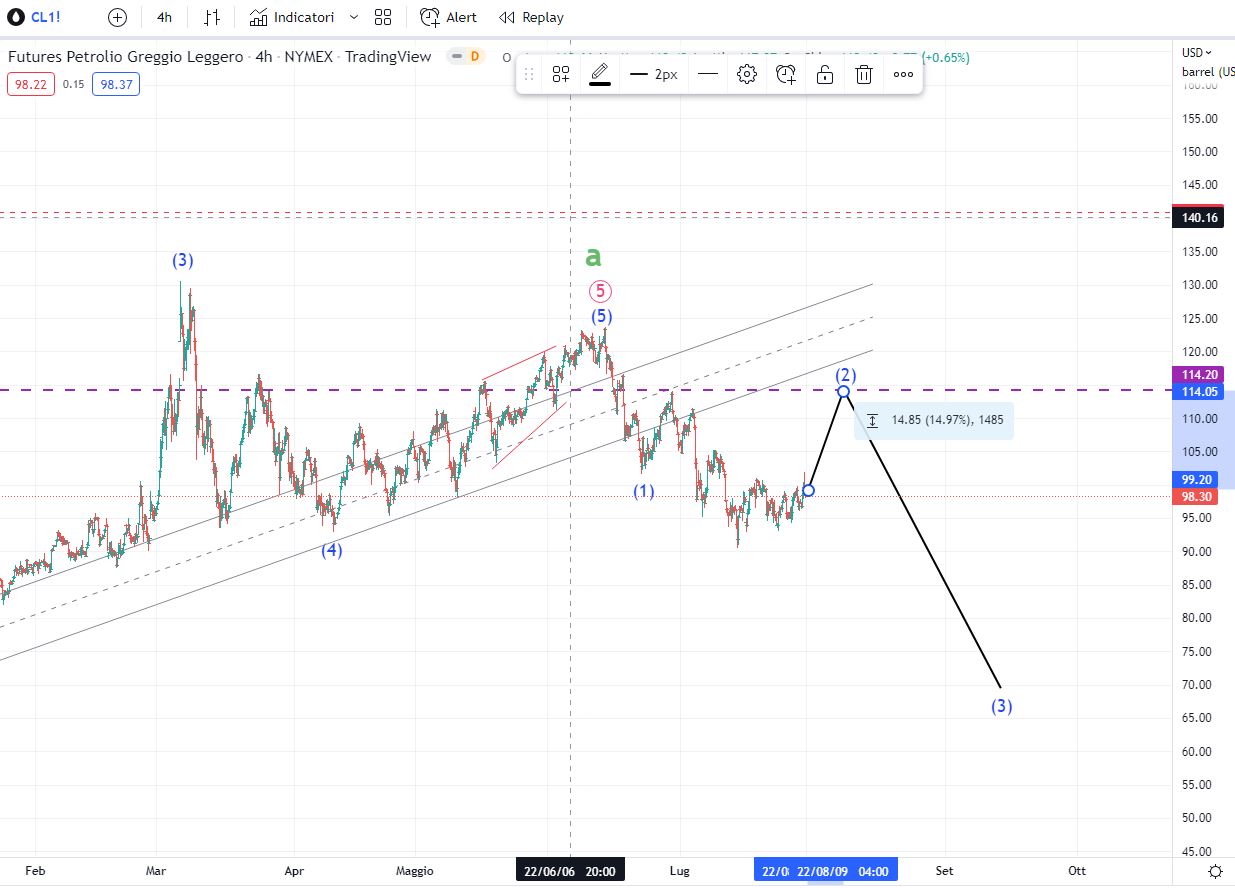
Task: Grab the floating toolbar drag handle
Action: (x=529, y=74)
